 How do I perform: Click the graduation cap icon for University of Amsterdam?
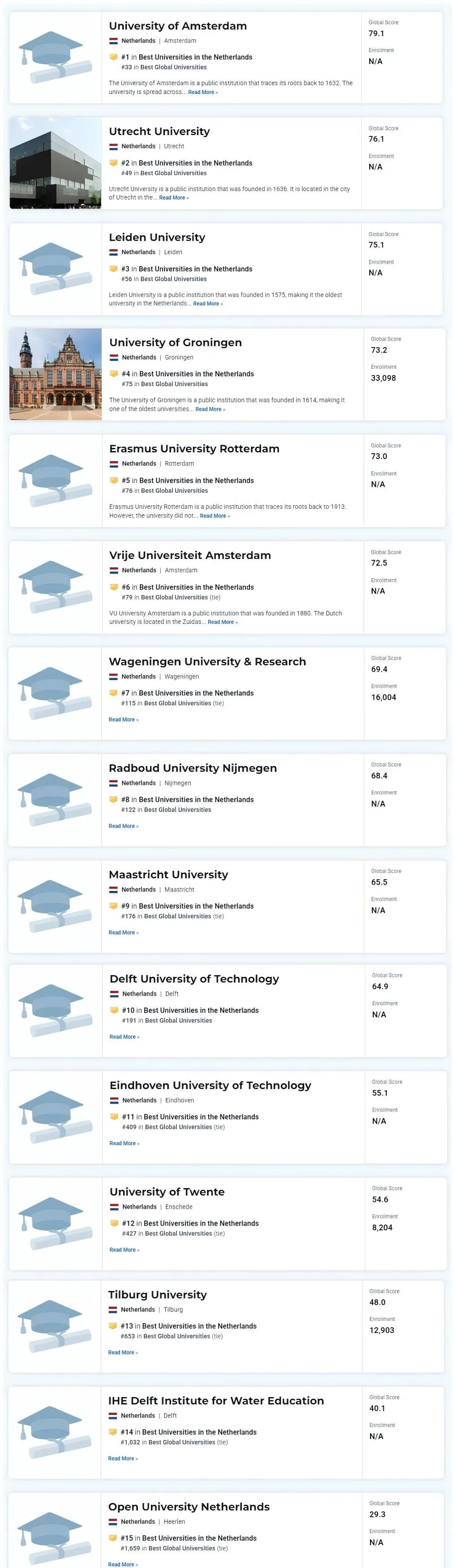click(55, 57)
